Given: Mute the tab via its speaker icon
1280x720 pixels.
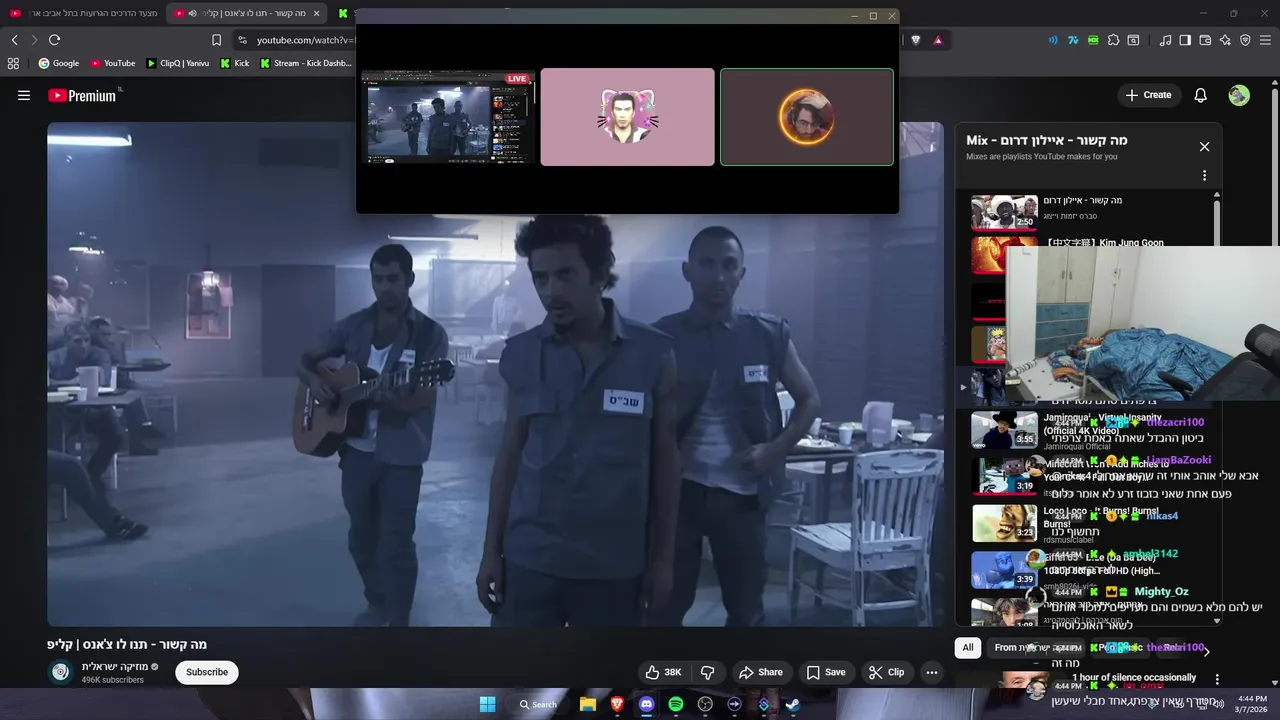Looking at the screenshot, I should [x=192, y=13].
